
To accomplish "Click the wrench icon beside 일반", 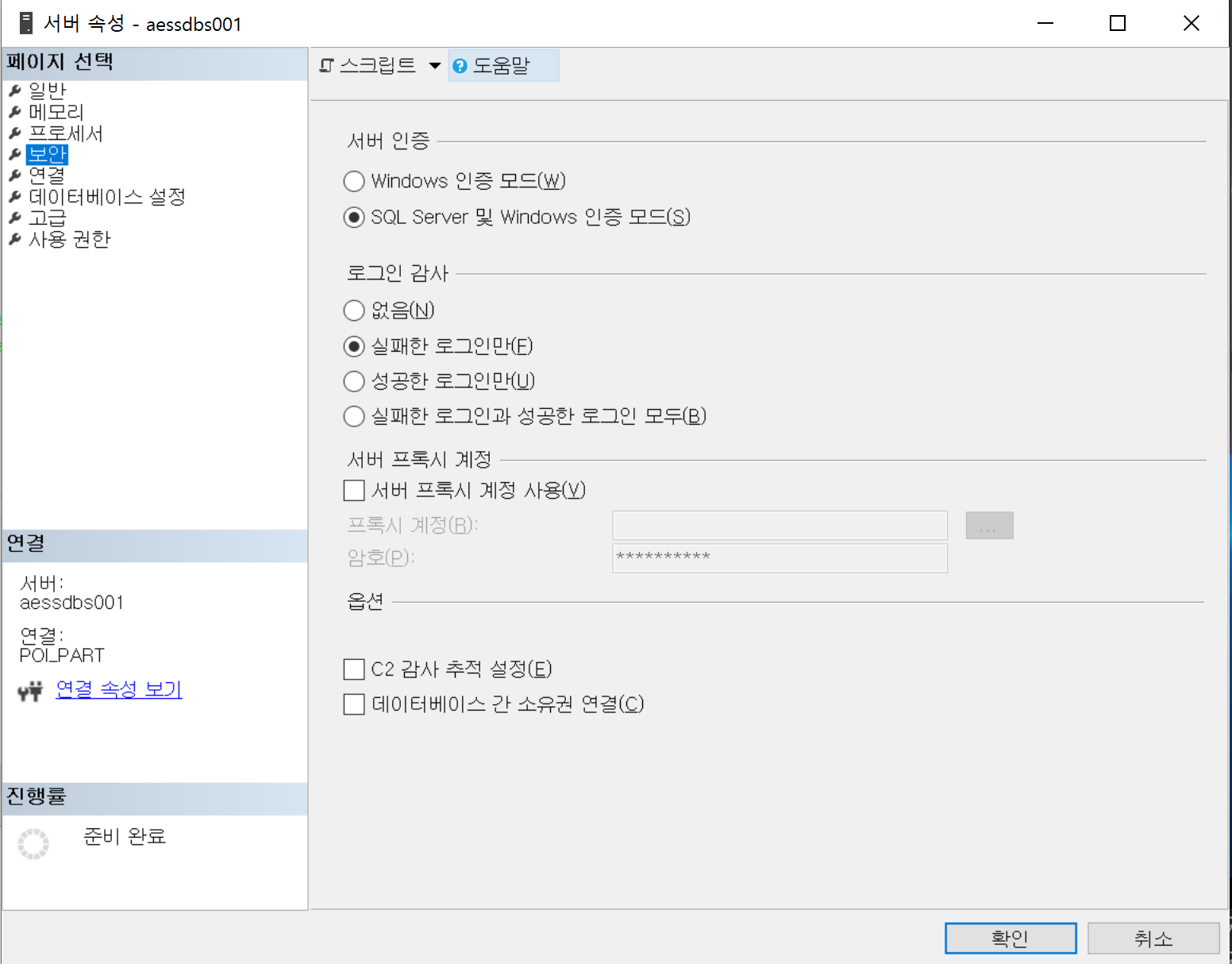I will [14, 91].
